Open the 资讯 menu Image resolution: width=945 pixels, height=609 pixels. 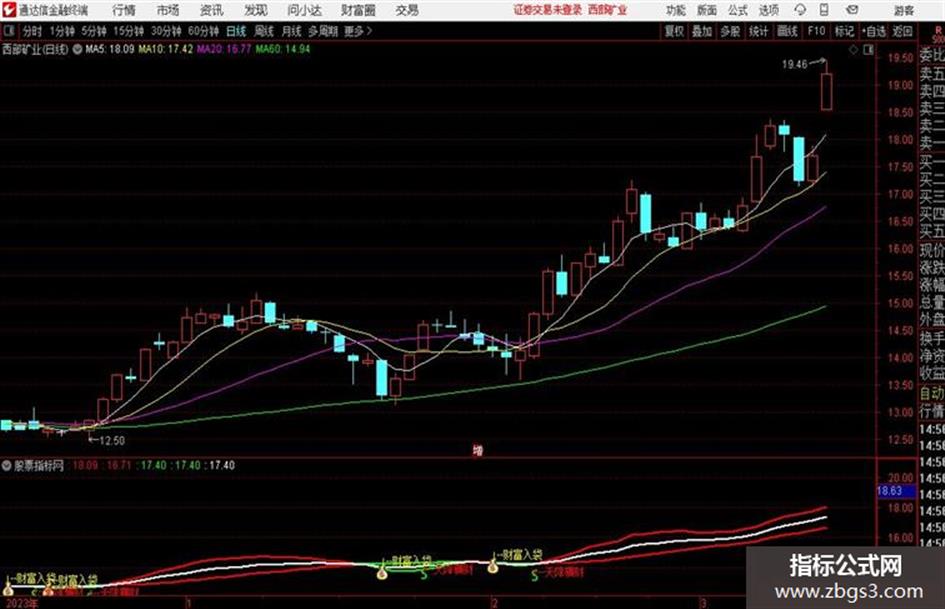point(211,10)
